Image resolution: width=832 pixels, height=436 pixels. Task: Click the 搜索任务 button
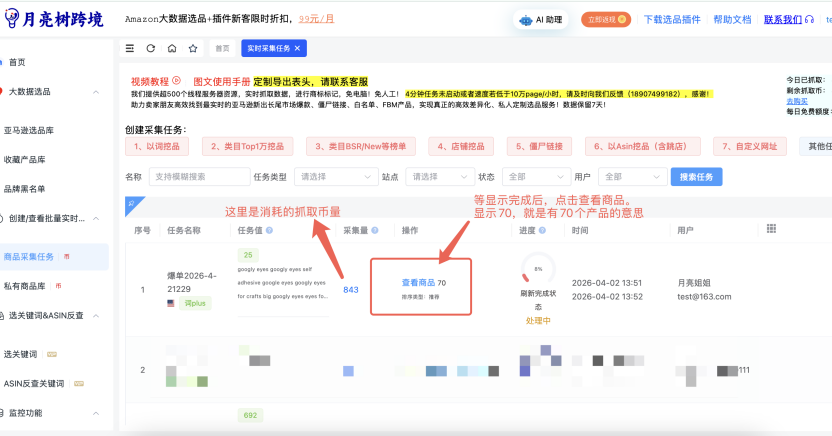[x=695, y=177]
